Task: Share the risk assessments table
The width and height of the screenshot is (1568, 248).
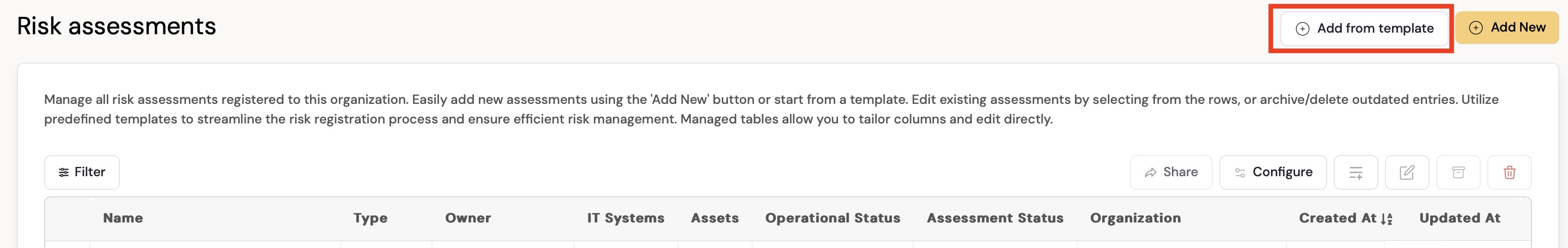Action: tap(1170, 172)
